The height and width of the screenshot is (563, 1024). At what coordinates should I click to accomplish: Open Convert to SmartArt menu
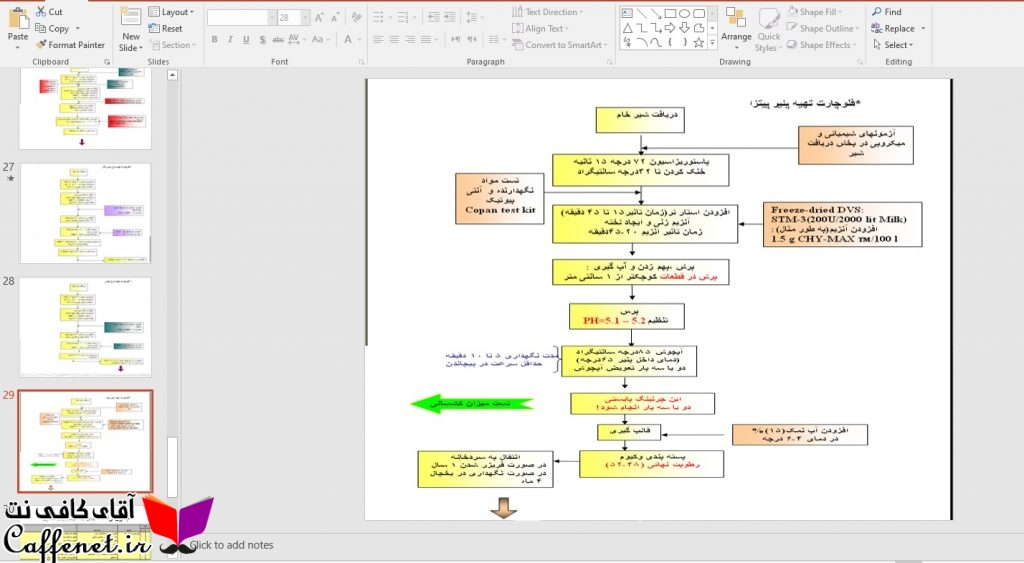coord(559,45)
